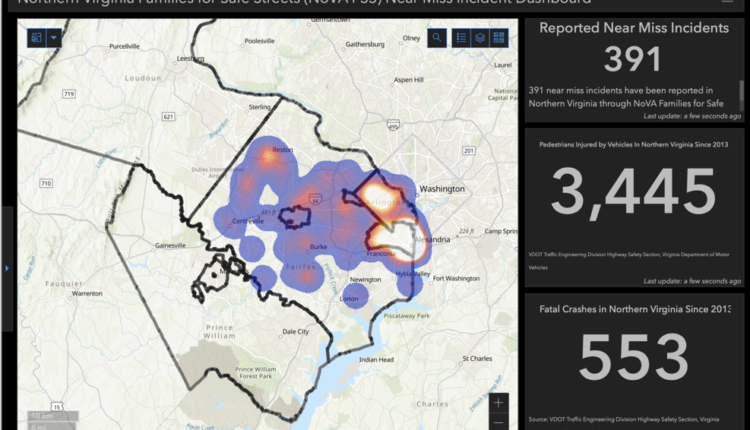Open the map search magnifier tool
Viewport: 750px width, 430px height.
437,38
